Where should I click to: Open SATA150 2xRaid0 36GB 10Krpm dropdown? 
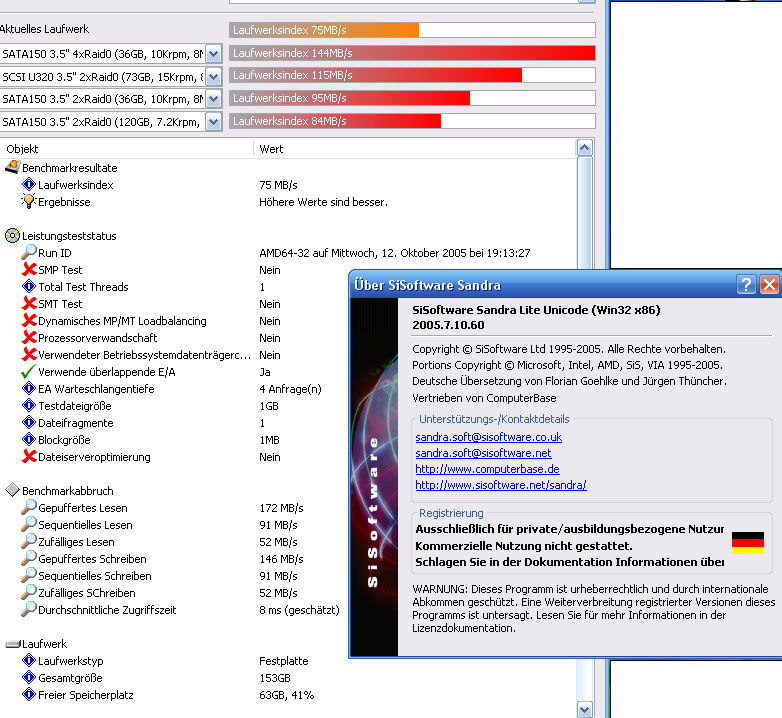point(213,99)
